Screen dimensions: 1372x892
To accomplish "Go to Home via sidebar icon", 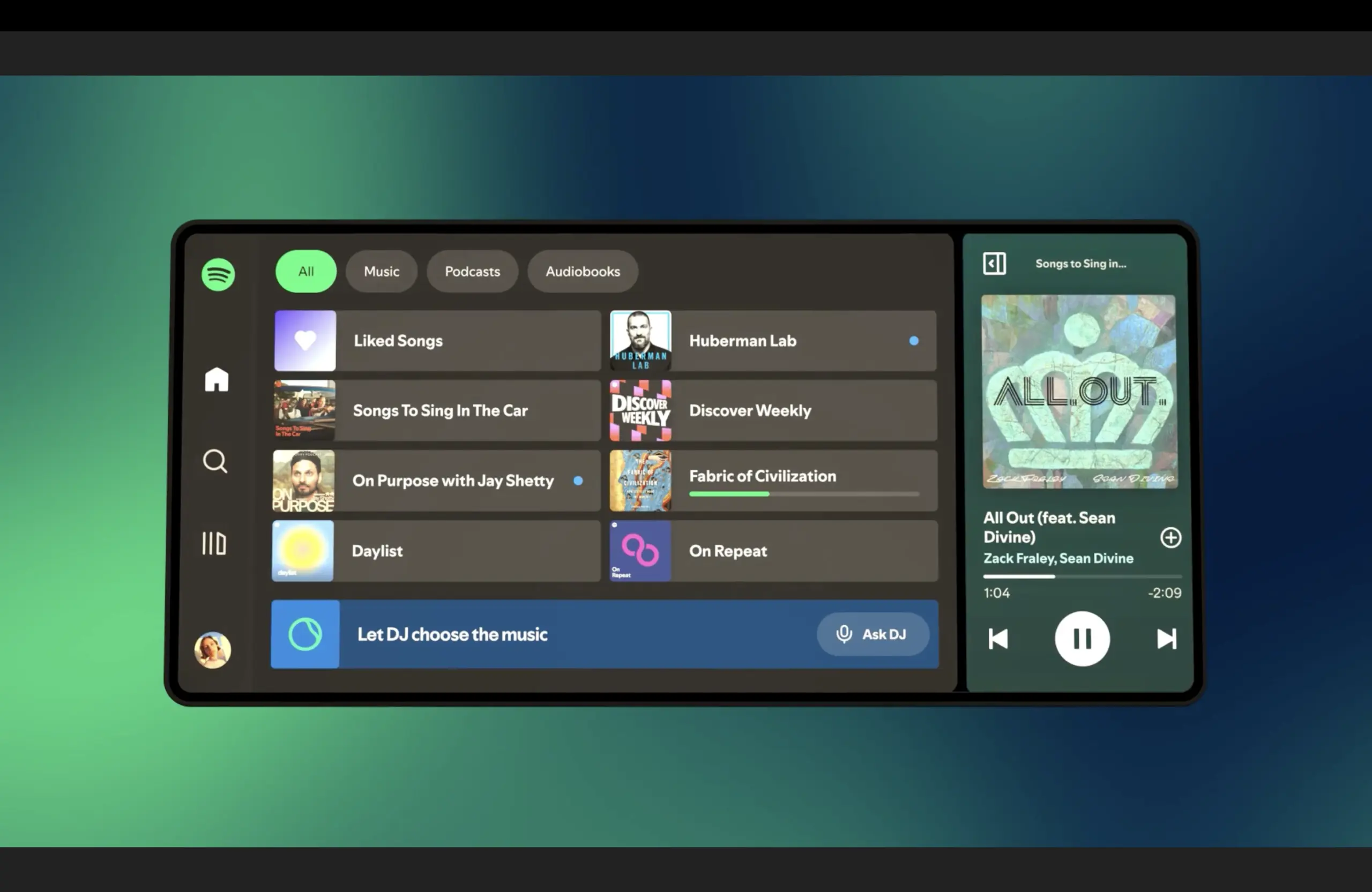I will click(x=217, y=380).
